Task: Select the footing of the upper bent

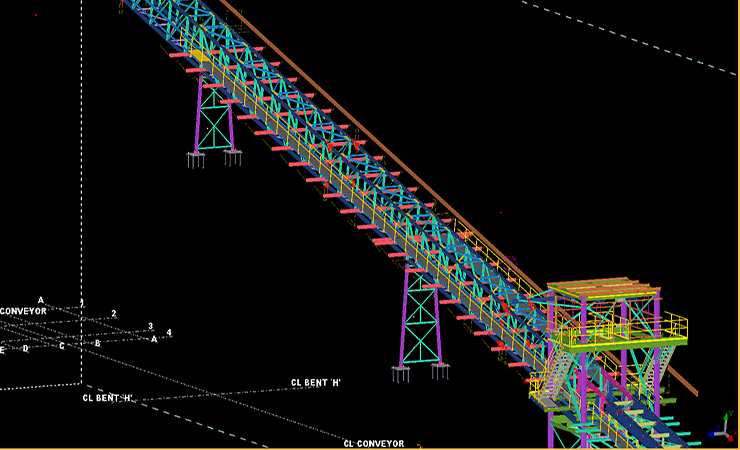Action: tap(196, 156)
